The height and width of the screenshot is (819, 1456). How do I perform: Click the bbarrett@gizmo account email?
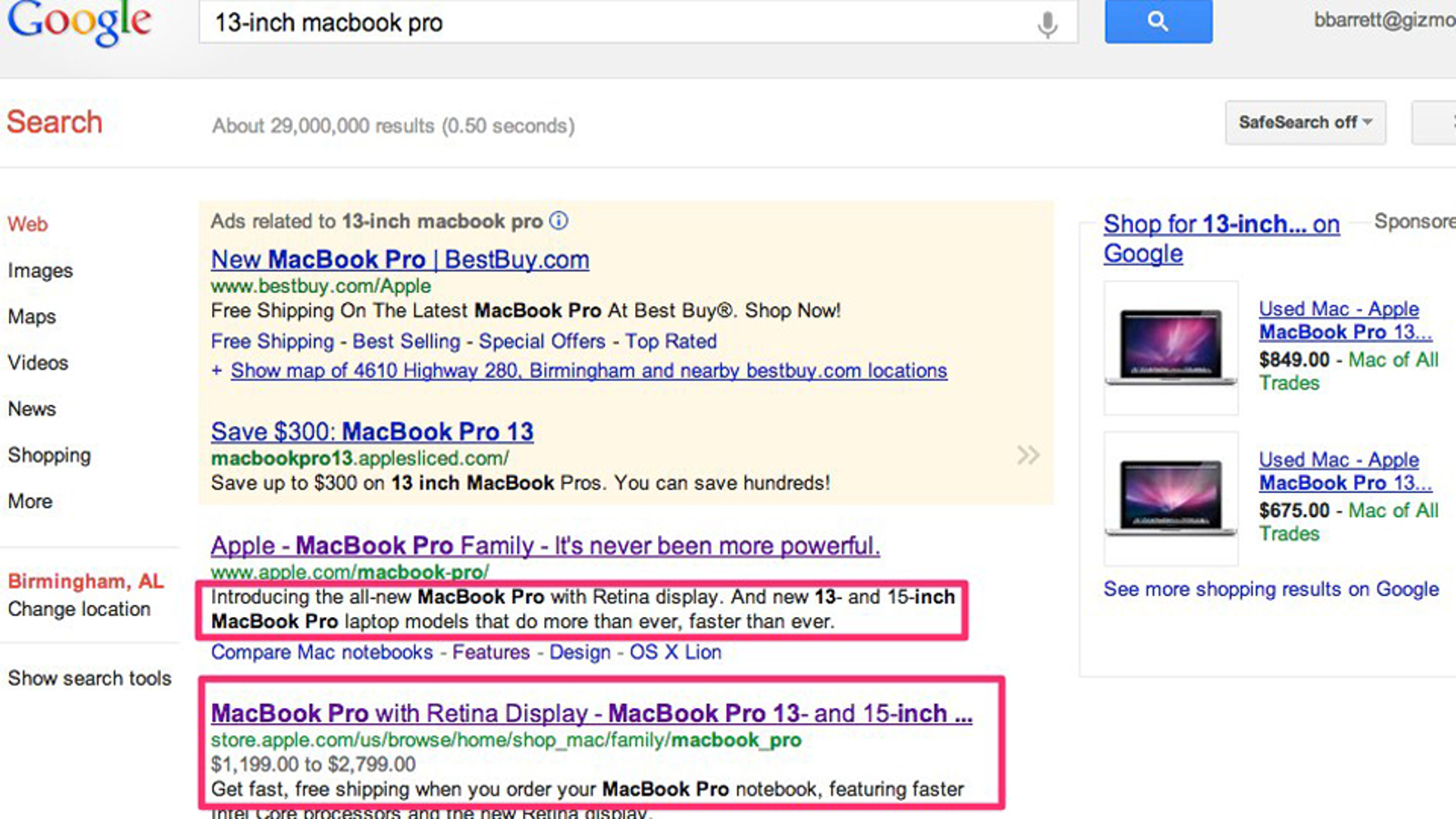1384,20
